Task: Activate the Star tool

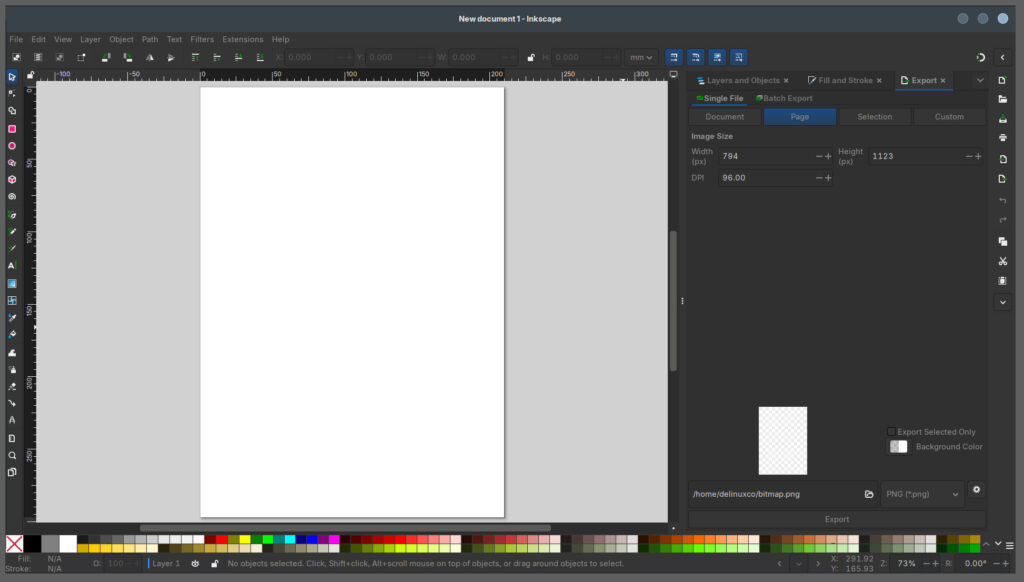Action: (x=11, y=162)
